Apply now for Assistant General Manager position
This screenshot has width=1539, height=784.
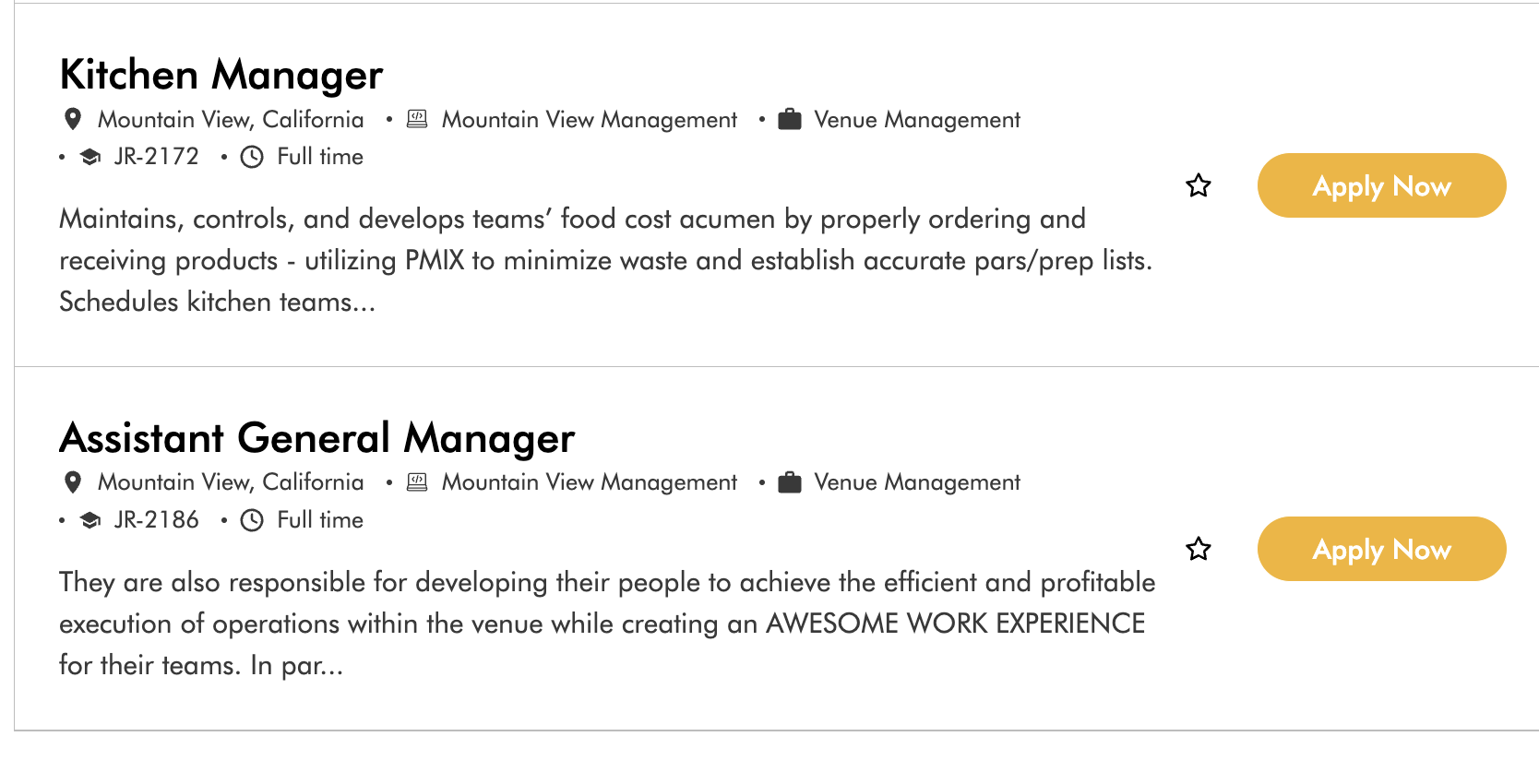click(x=1381, y=549)
